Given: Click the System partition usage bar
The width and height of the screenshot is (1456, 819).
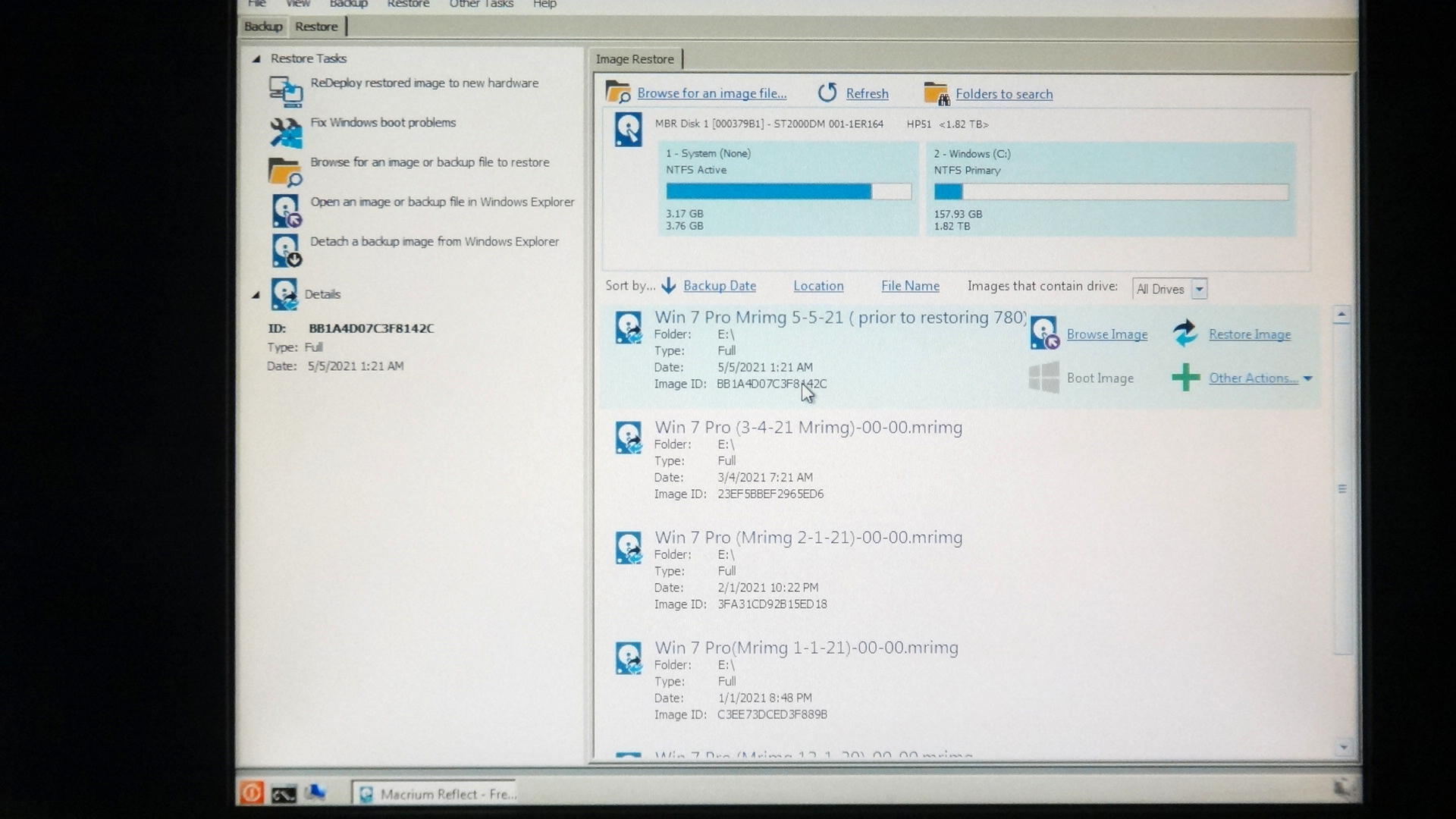Looking at the screenshot, I should tap(789, 192).
